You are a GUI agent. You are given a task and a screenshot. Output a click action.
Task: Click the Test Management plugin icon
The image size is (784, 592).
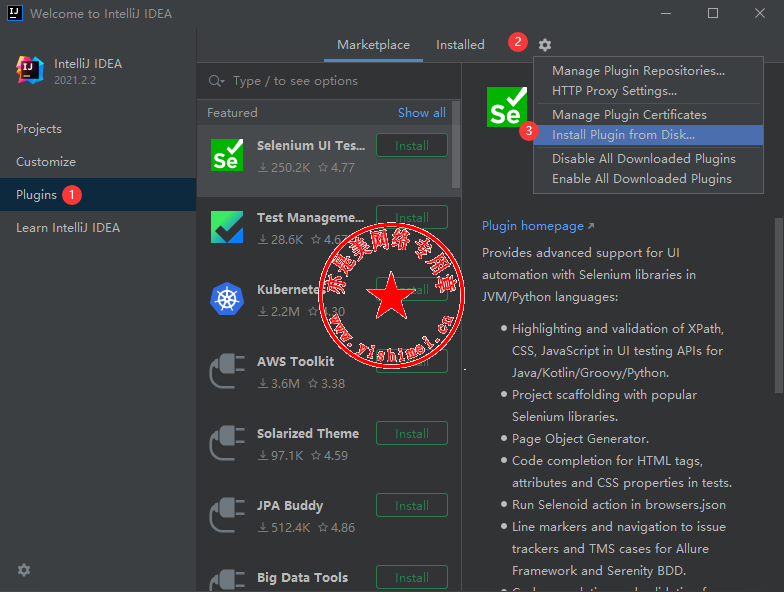[227, 227]
